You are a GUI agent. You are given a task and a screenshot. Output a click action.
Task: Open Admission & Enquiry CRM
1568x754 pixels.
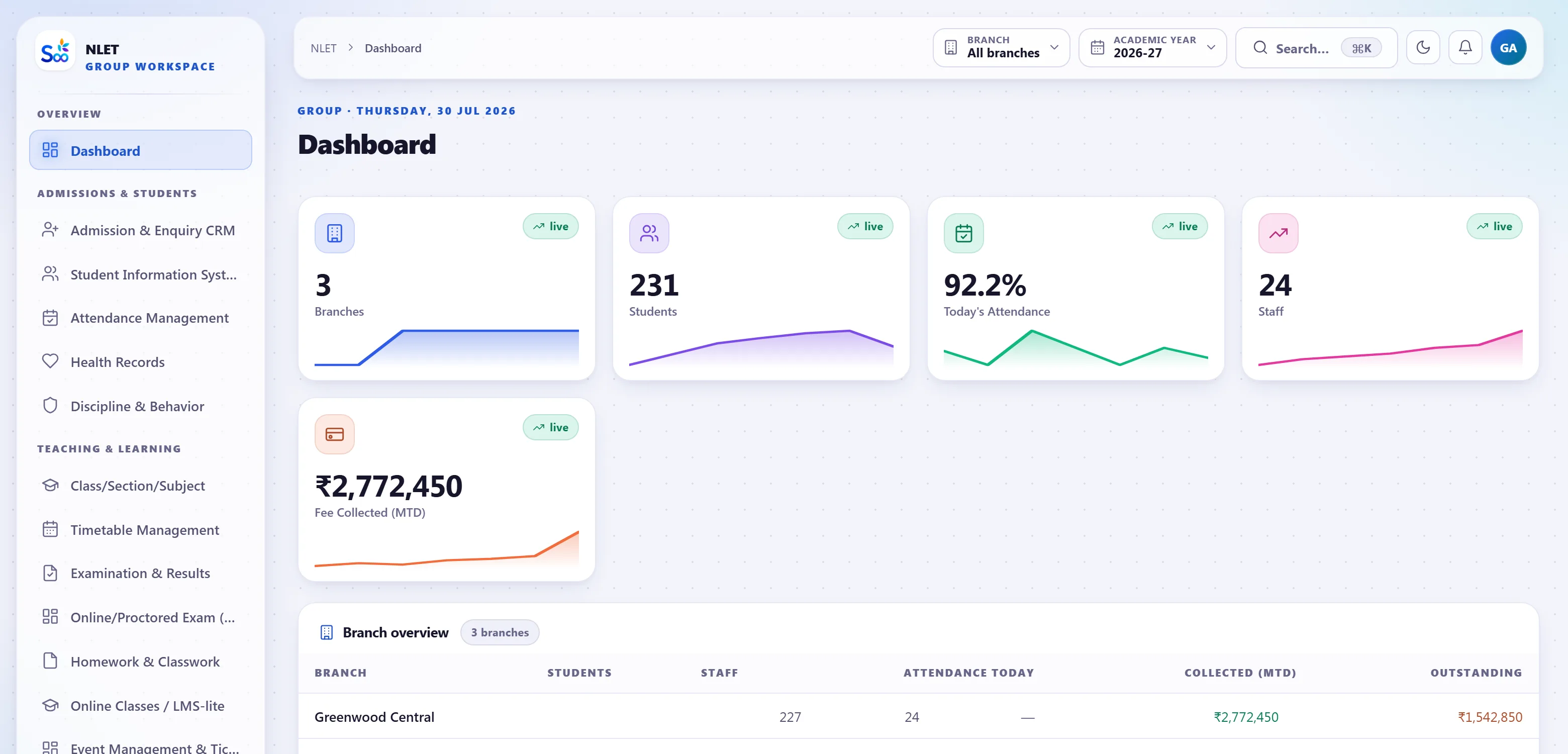coord(141,230)
